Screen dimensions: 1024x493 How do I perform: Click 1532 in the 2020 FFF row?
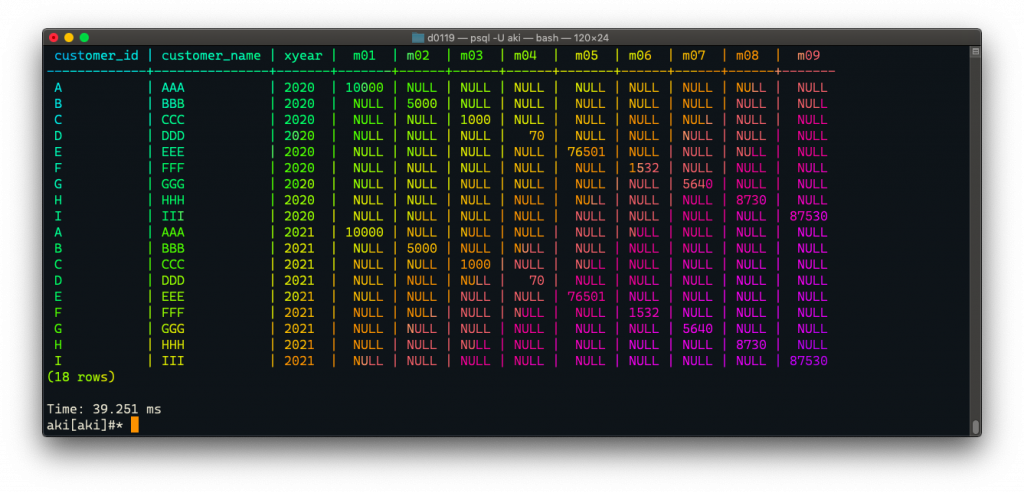pos(644,168)
